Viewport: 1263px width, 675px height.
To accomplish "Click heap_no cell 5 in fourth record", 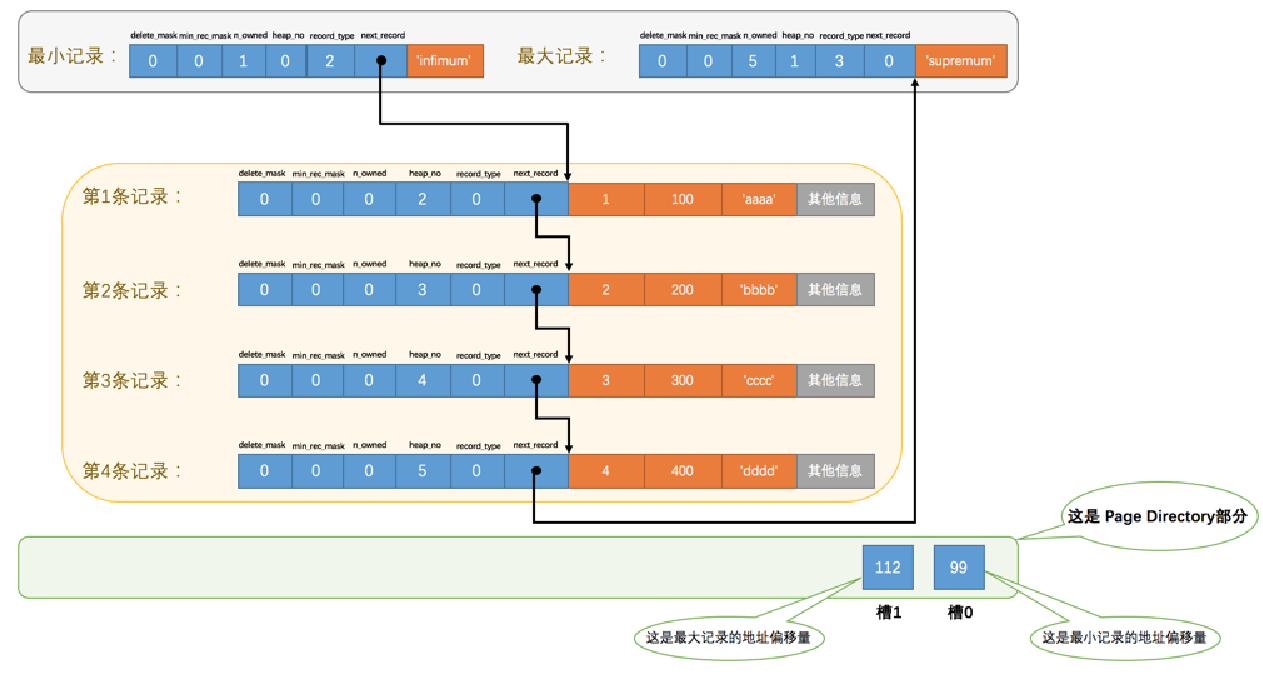I will pyautogui.click(x=422, y=470).
